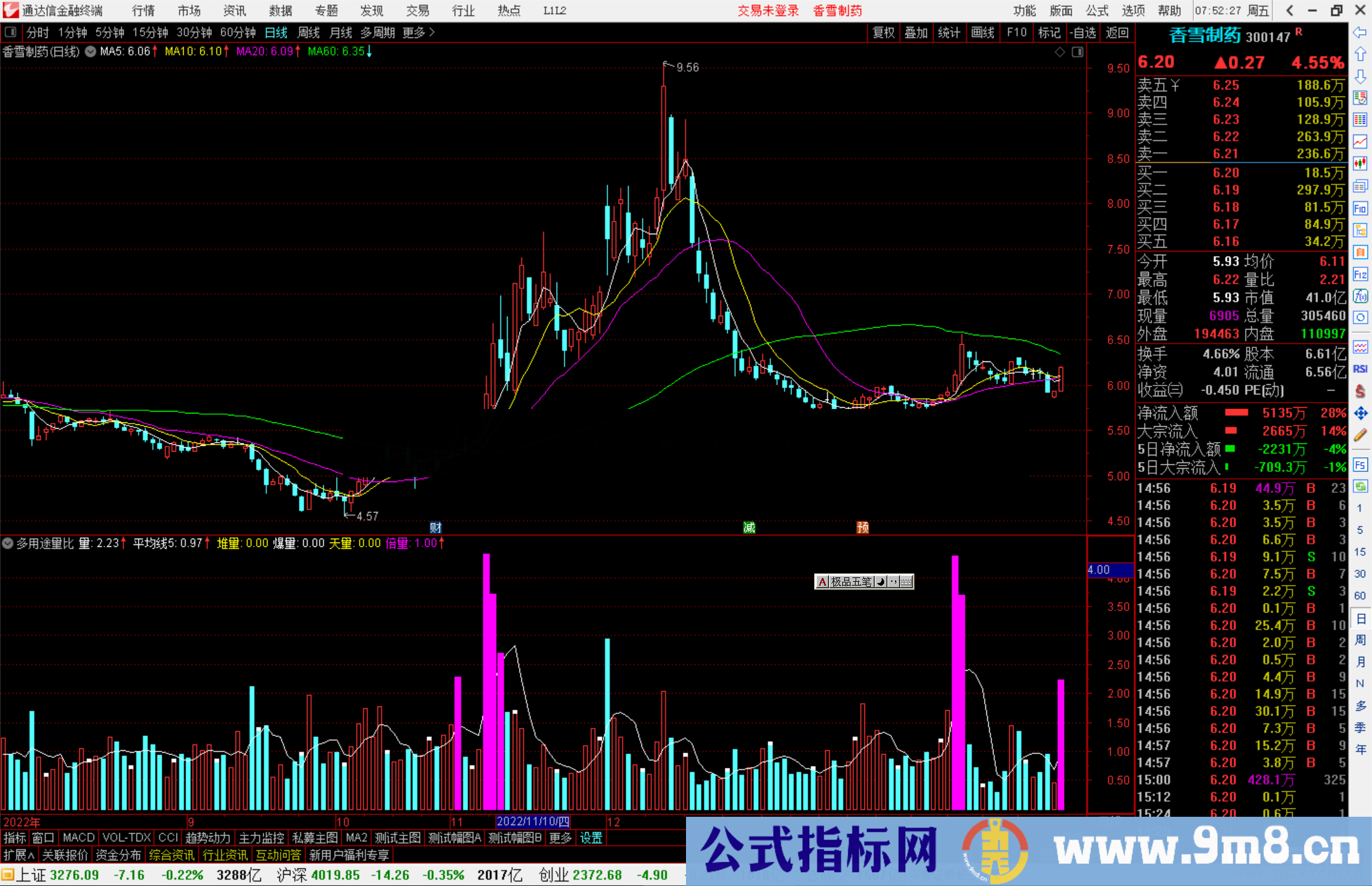Viewport: 1372px width, 886px height.
Task: Open the 资讯 menu
Action: (x=235, y=11)
